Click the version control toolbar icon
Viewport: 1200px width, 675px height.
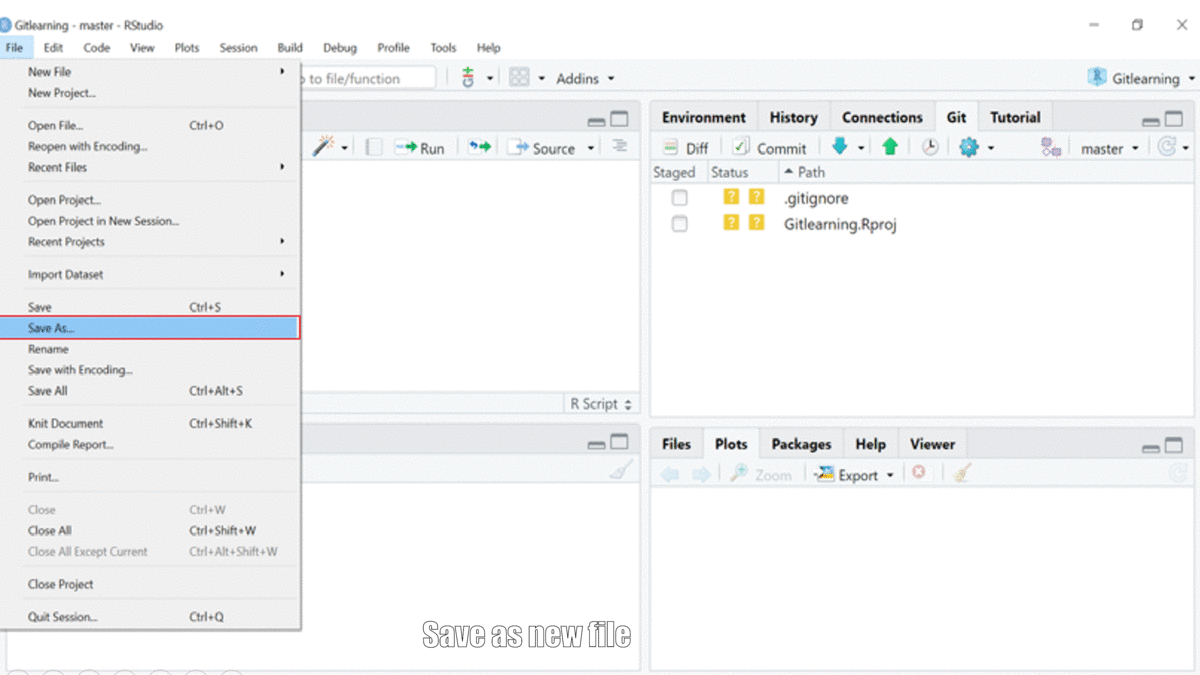coord(468,78)
